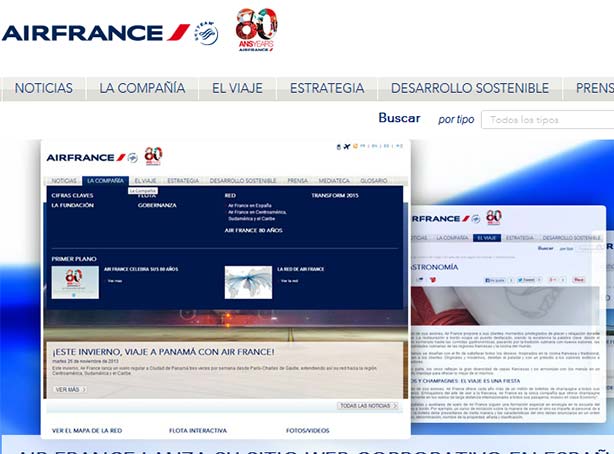Open the 80 Ans Years anniversary logo
This screenshot has height=454, width=614.
(x=256, y=30)
